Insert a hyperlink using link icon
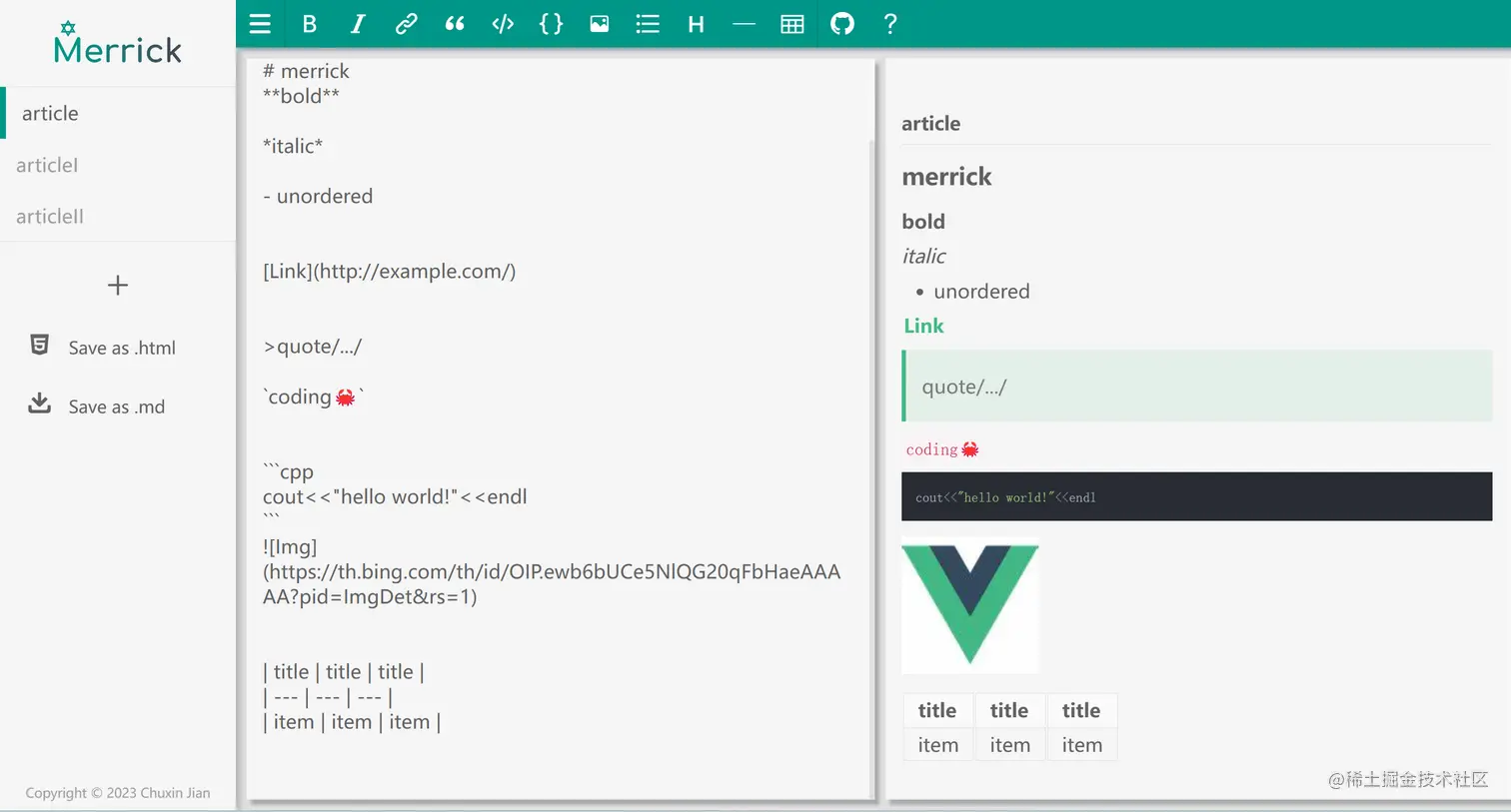 pyautogui.click(x=406, y=24)
